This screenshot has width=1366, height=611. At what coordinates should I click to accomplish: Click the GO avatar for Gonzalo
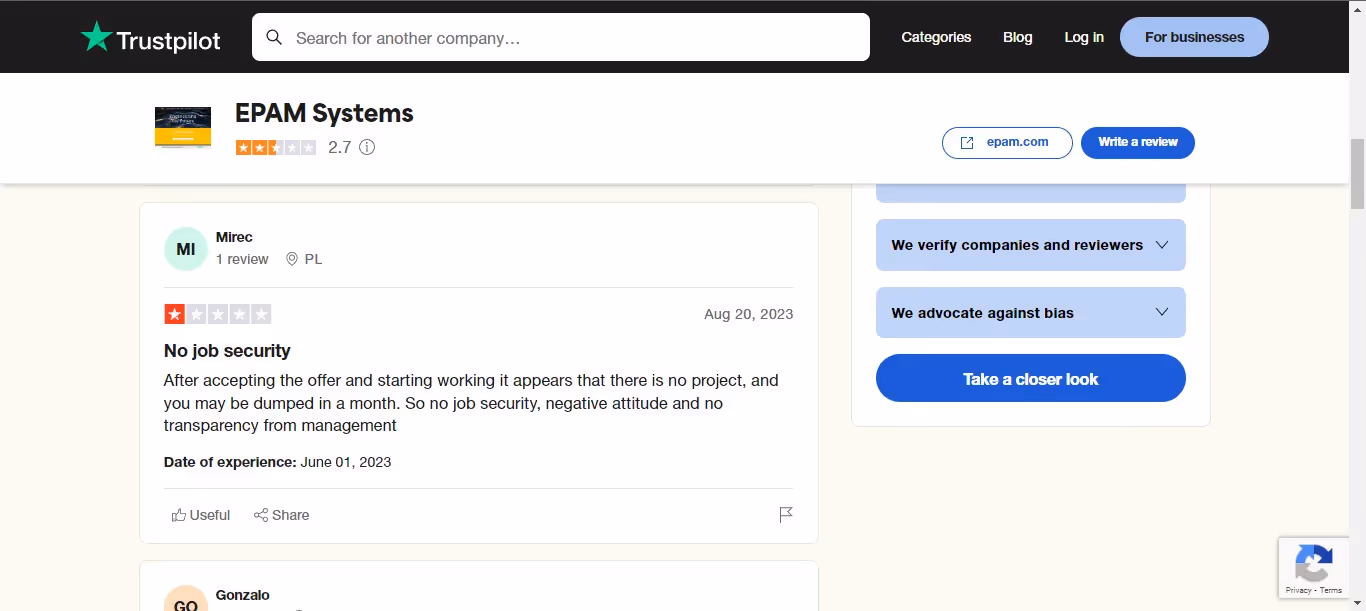(x=186, y=598)
